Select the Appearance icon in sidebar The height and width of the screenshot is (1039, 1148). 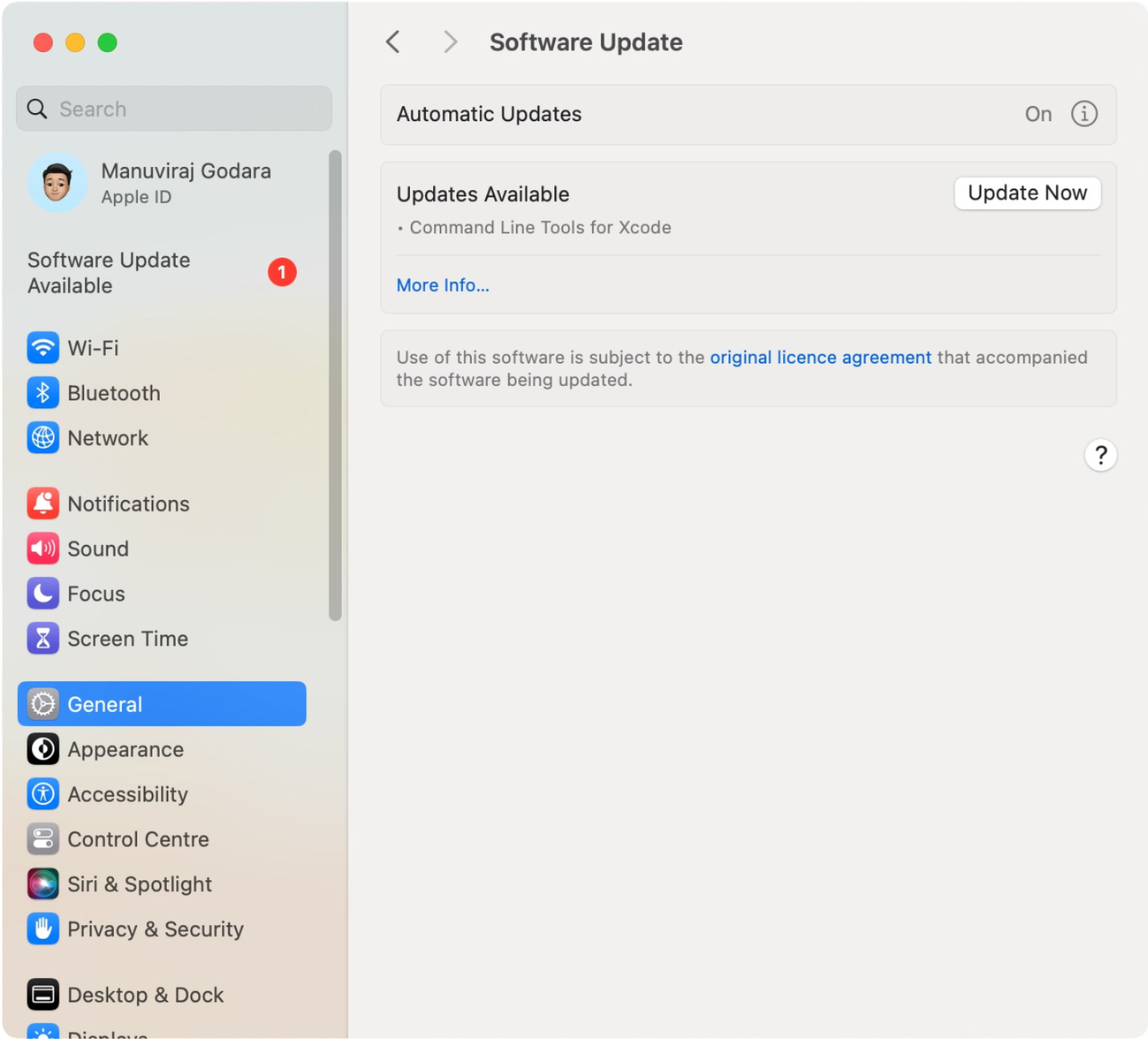(x=43, y=749)
